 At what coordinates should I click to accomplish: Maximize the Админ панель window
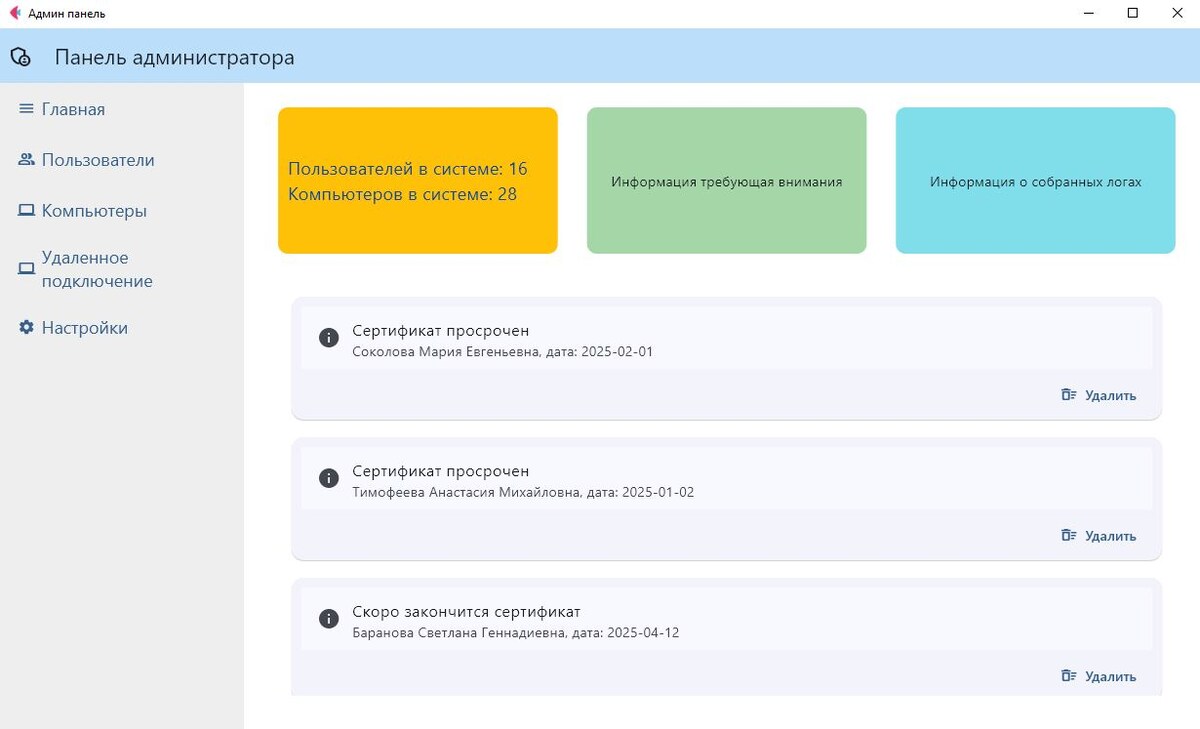(1133, 13)
